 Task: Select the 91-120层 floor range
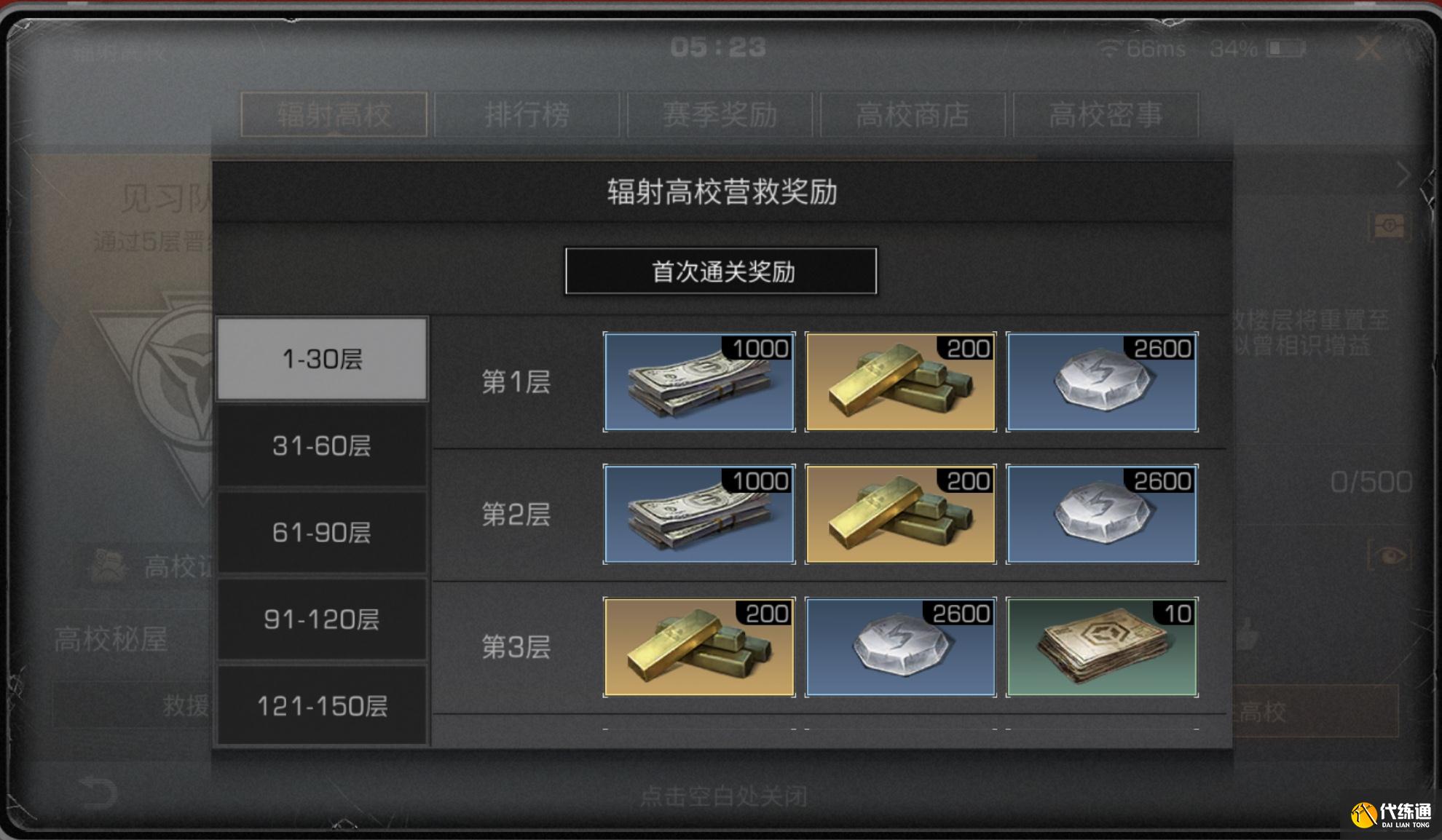click(x=322, y=619)
